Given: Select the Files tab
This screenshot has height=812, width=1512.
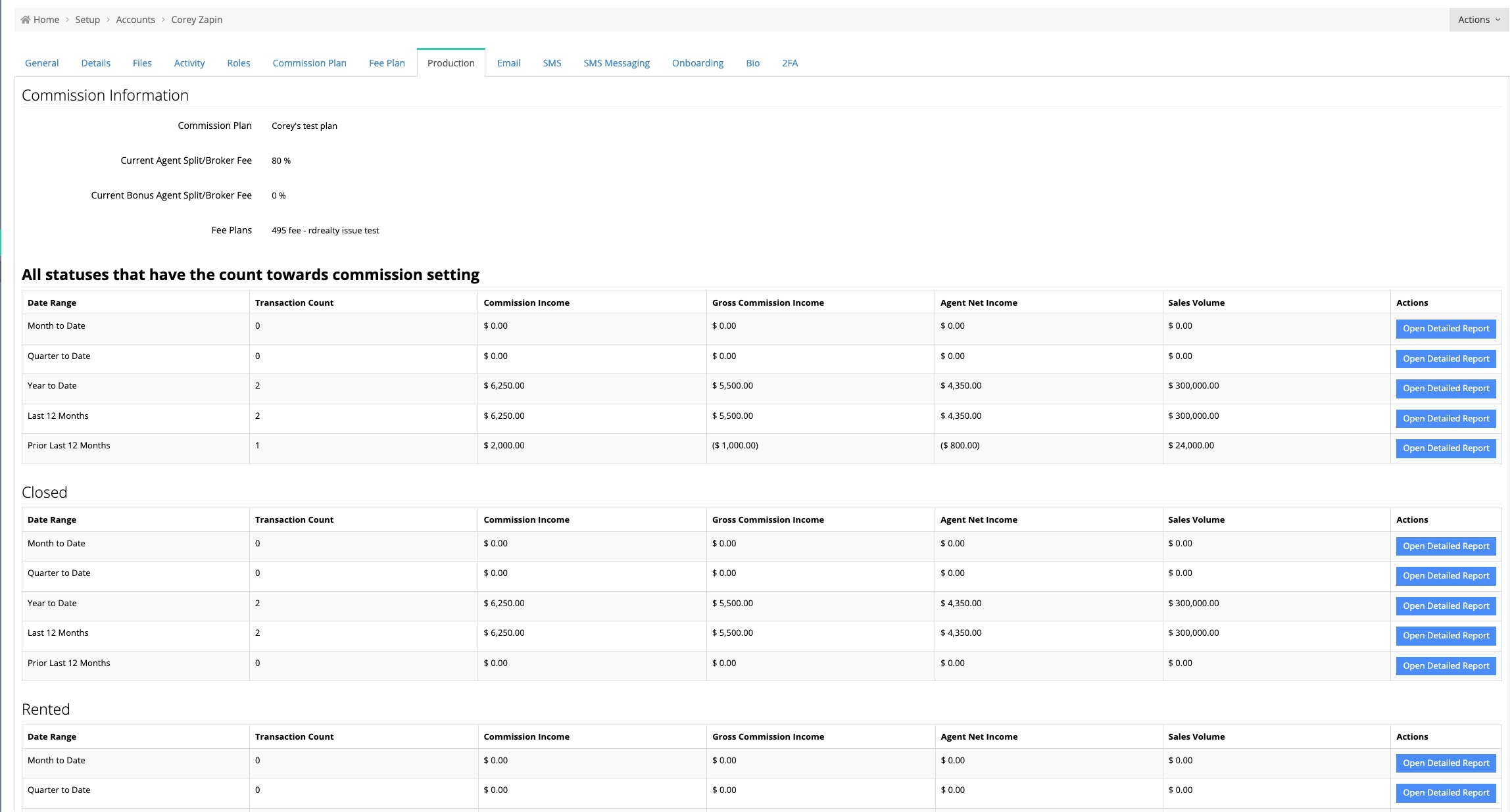Looking at the screenshot, I should point(142,63).
